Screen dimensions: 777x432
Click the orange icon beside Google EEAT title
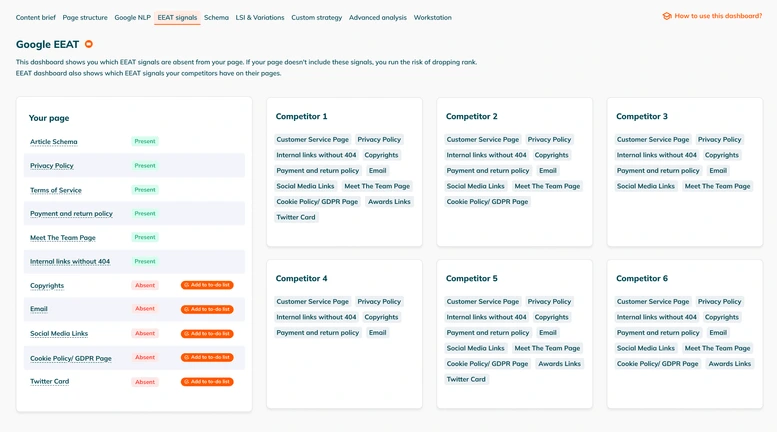tap(89, 44)
